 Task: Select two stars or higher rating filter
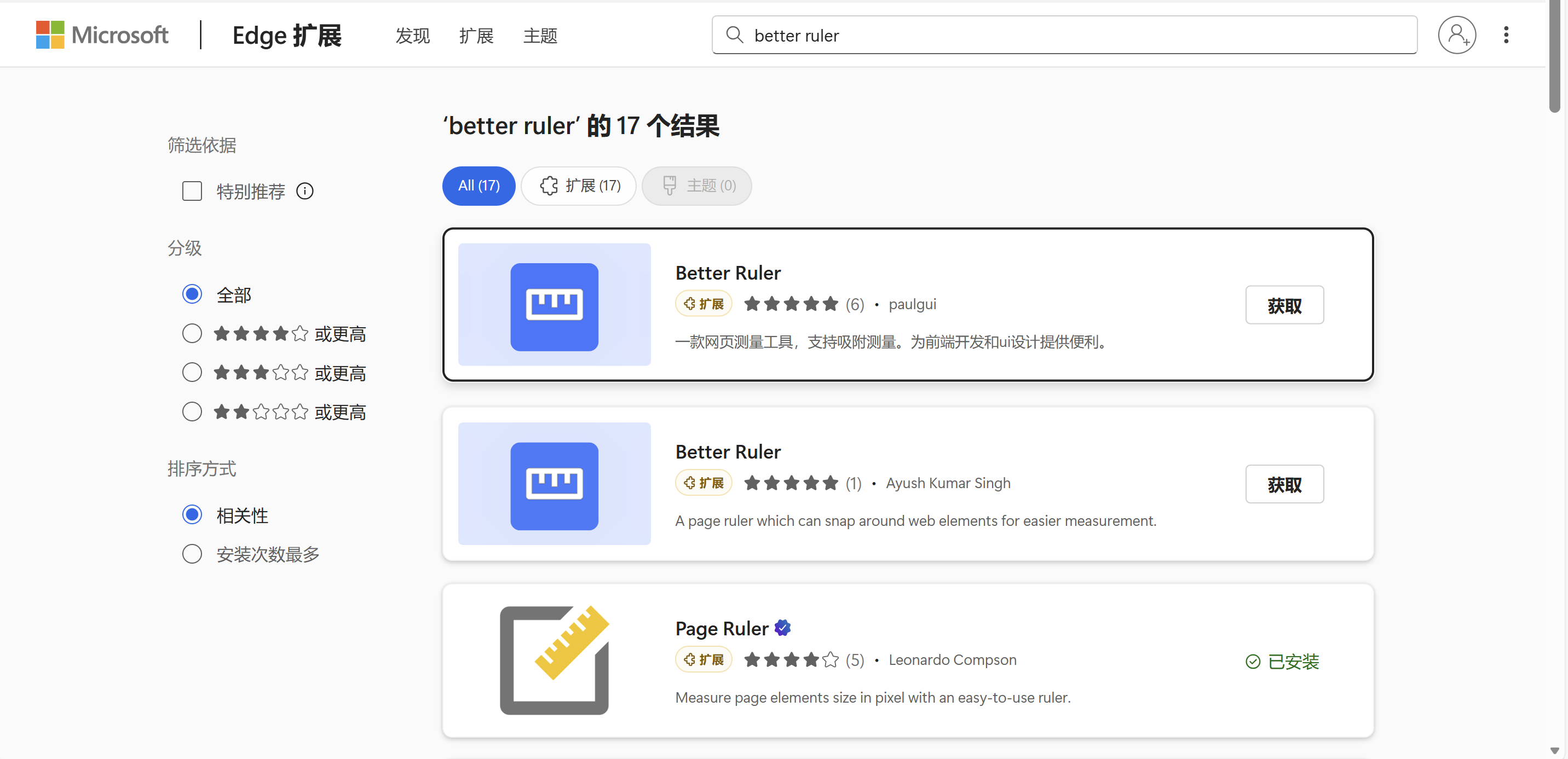(x=192, y=411)
